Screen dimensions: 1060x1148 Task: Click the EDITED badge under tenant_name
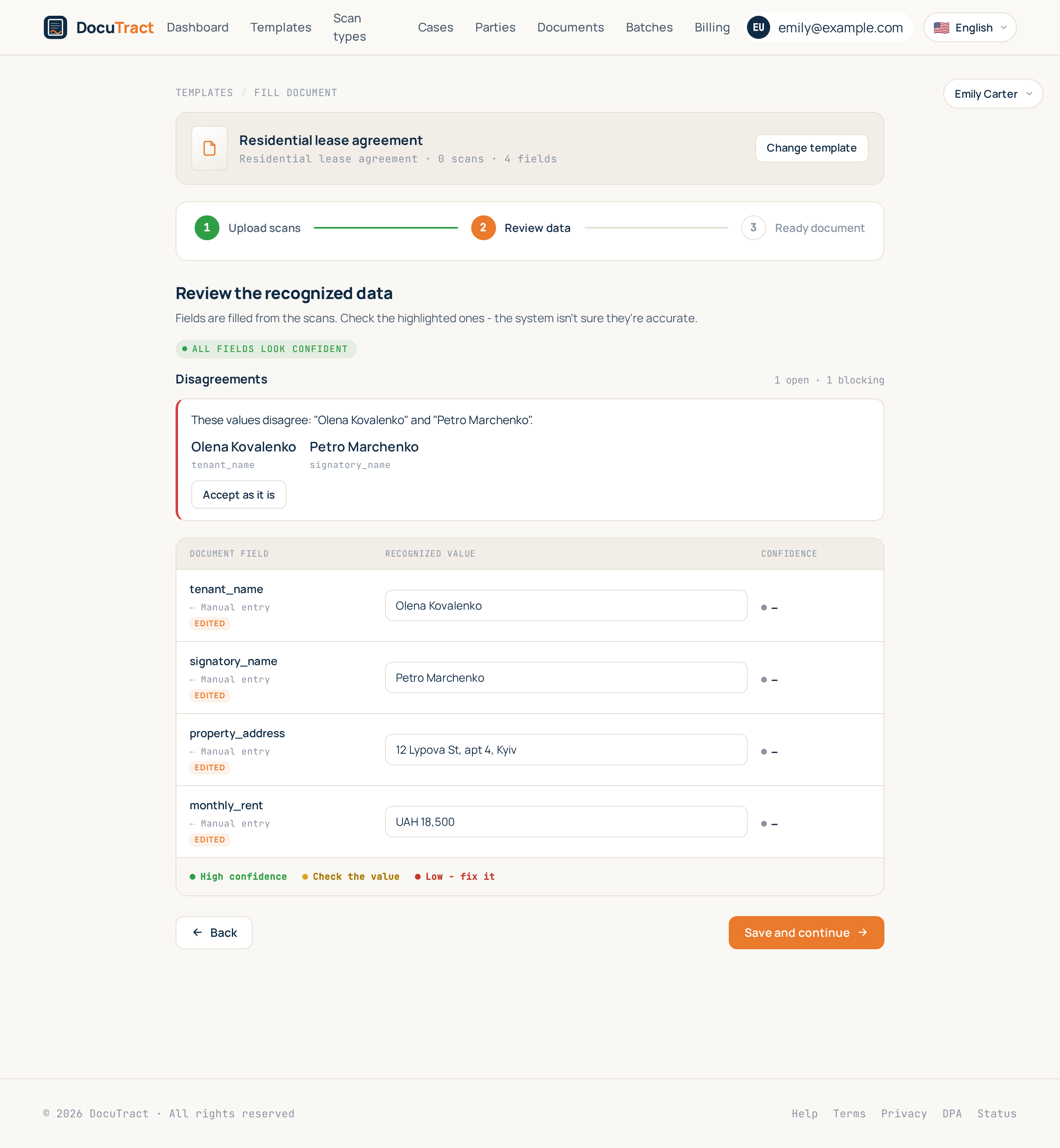point(210,624)
